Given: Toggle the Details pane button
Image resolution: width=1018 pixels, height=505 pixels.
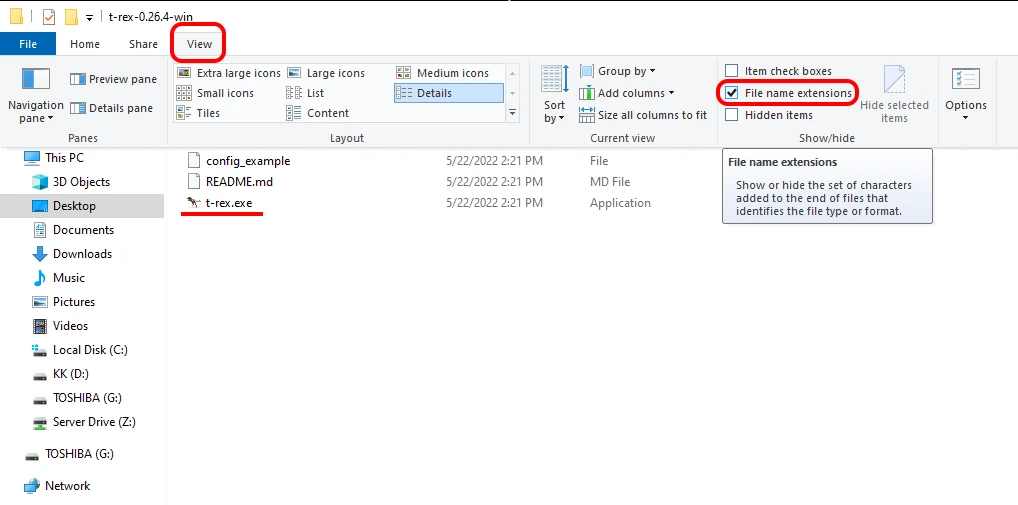Looking at the screenshot, I should [111, 108].
